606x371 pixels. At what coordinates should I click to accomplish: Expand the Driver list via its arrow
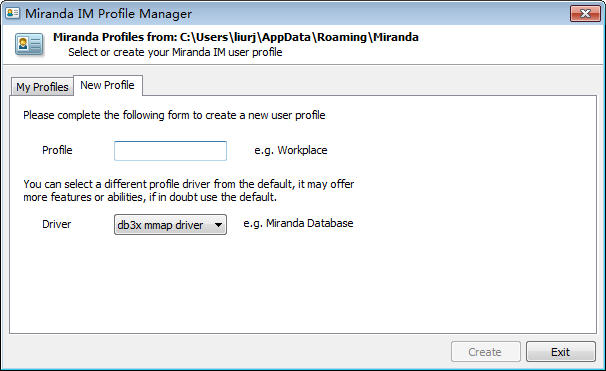pos(218,225)
